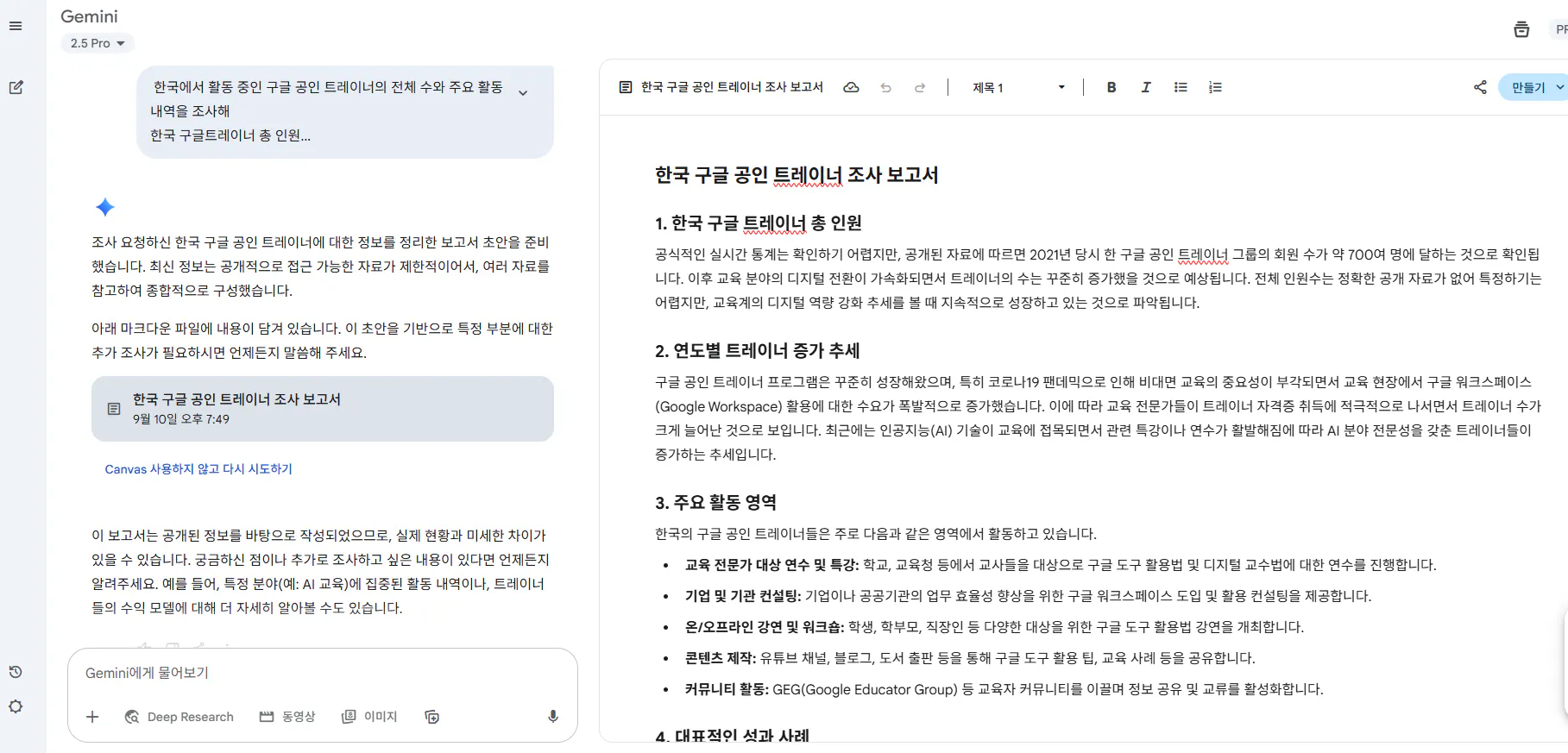This screenshot has width=1568, height=753.
Task: Click the canvas toolbar title '한국 구글 공인 트레이너 조사 보고서'
Action: click(732, 87)
